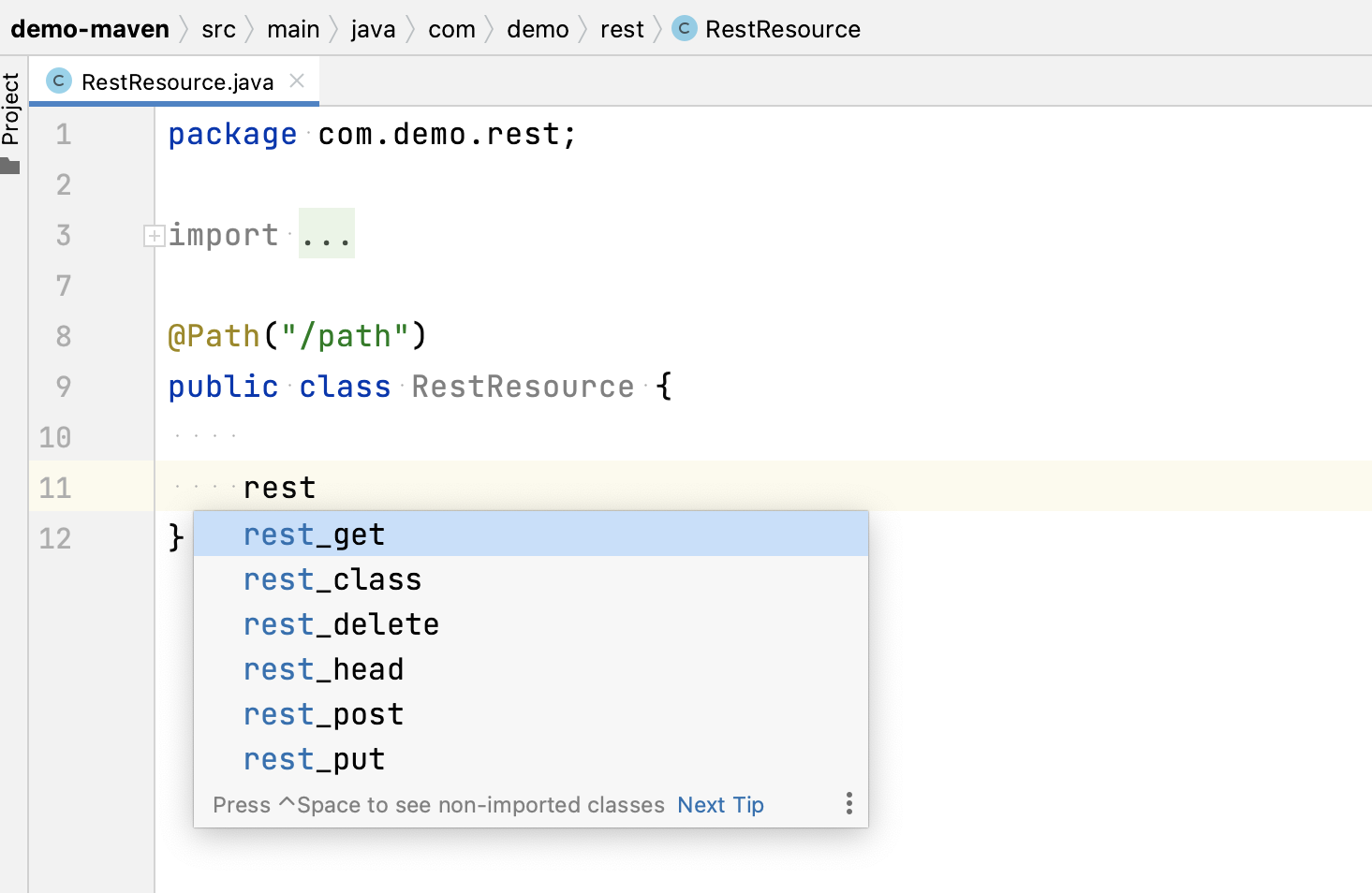Choose rest_delete completion suggestion
The image size is (1372, 893).
pyautogui.click(x=531, y=624)
